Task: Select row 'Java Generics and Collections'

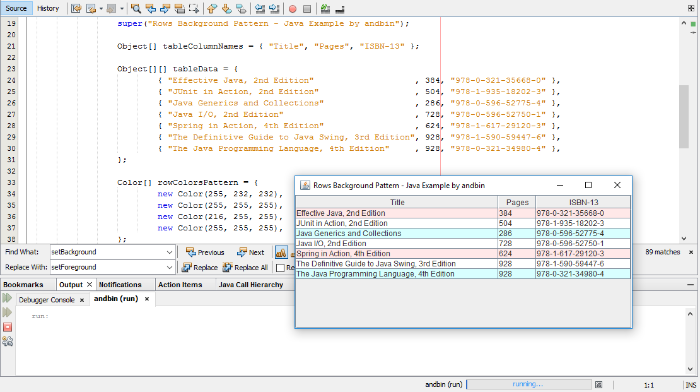Action: (x=463, y=234)
